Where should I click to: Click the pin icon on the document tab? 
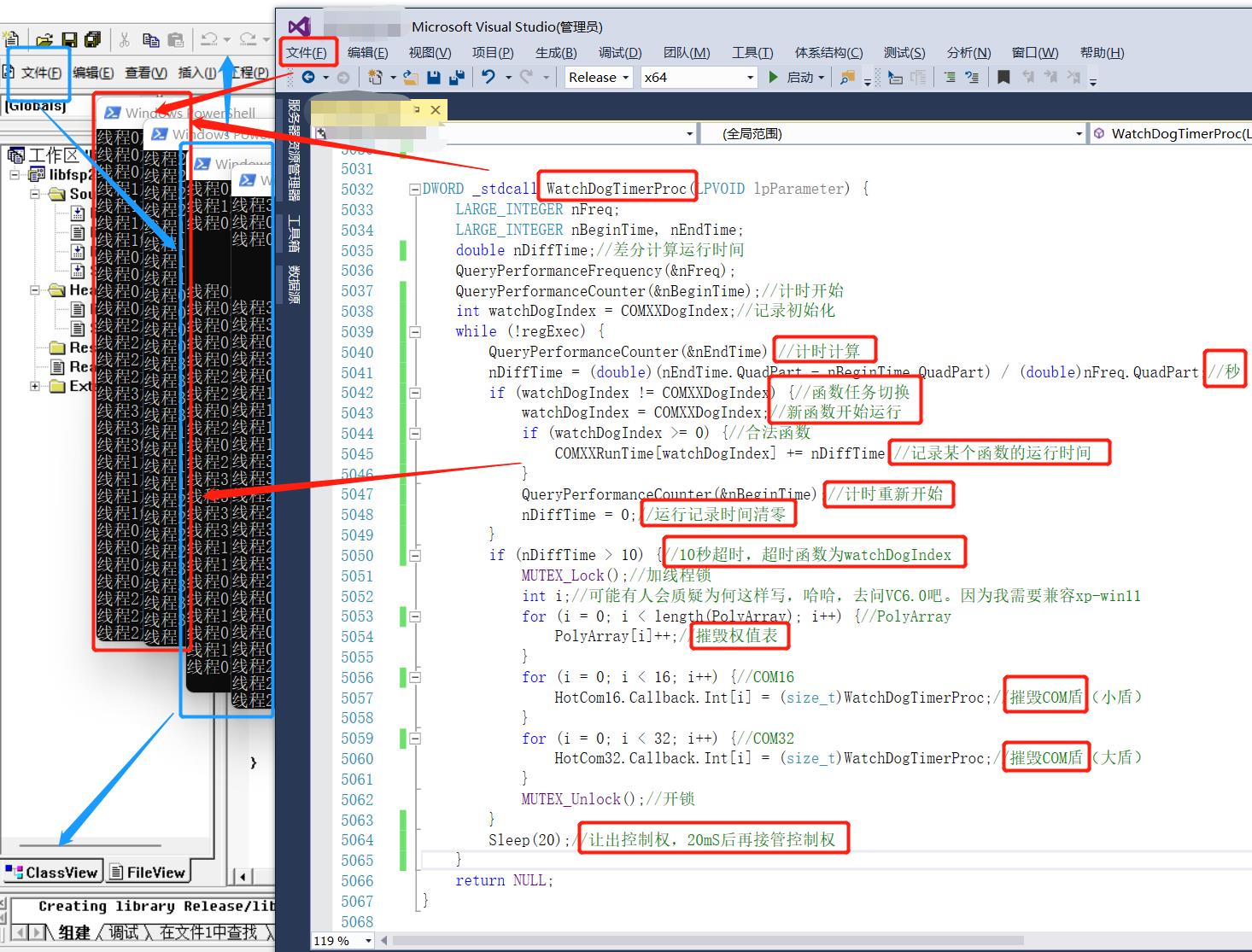click(x=416, y=110)
